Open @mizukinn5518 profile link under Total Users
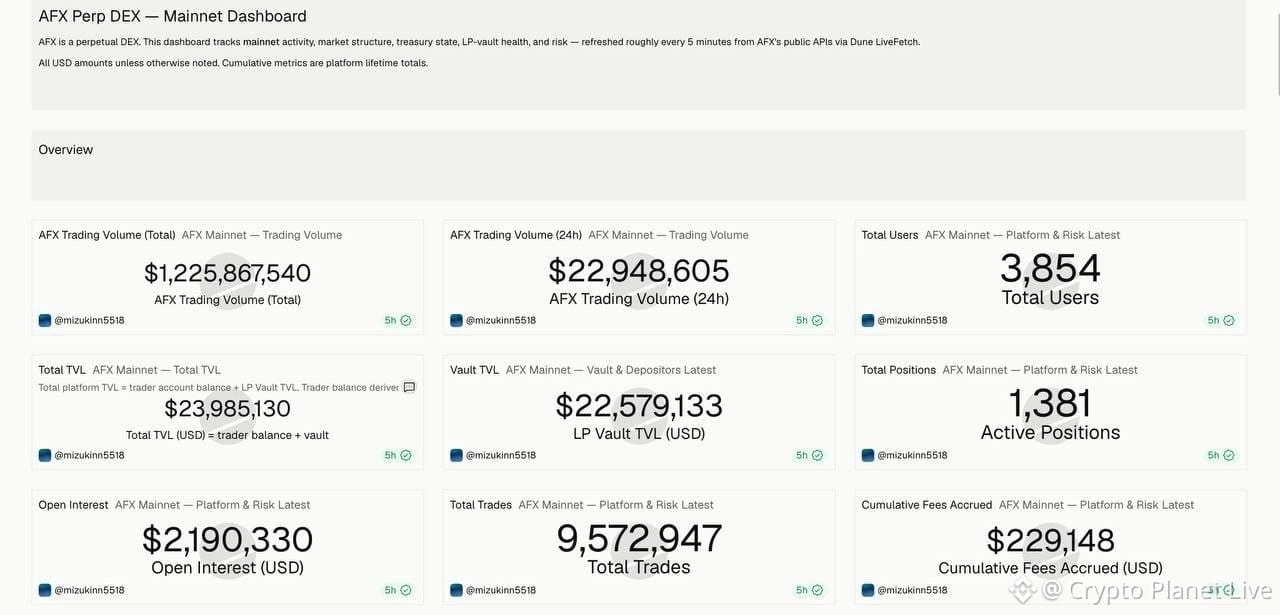The height and width of the screenshot is (615, 1280). click(913, 321)
